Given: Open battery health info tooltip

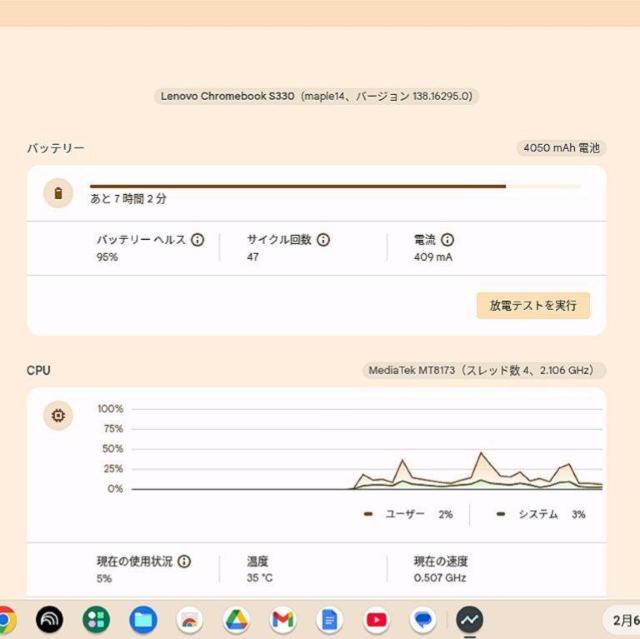Looking at the screenshot, I should click(x=198, y=240).
